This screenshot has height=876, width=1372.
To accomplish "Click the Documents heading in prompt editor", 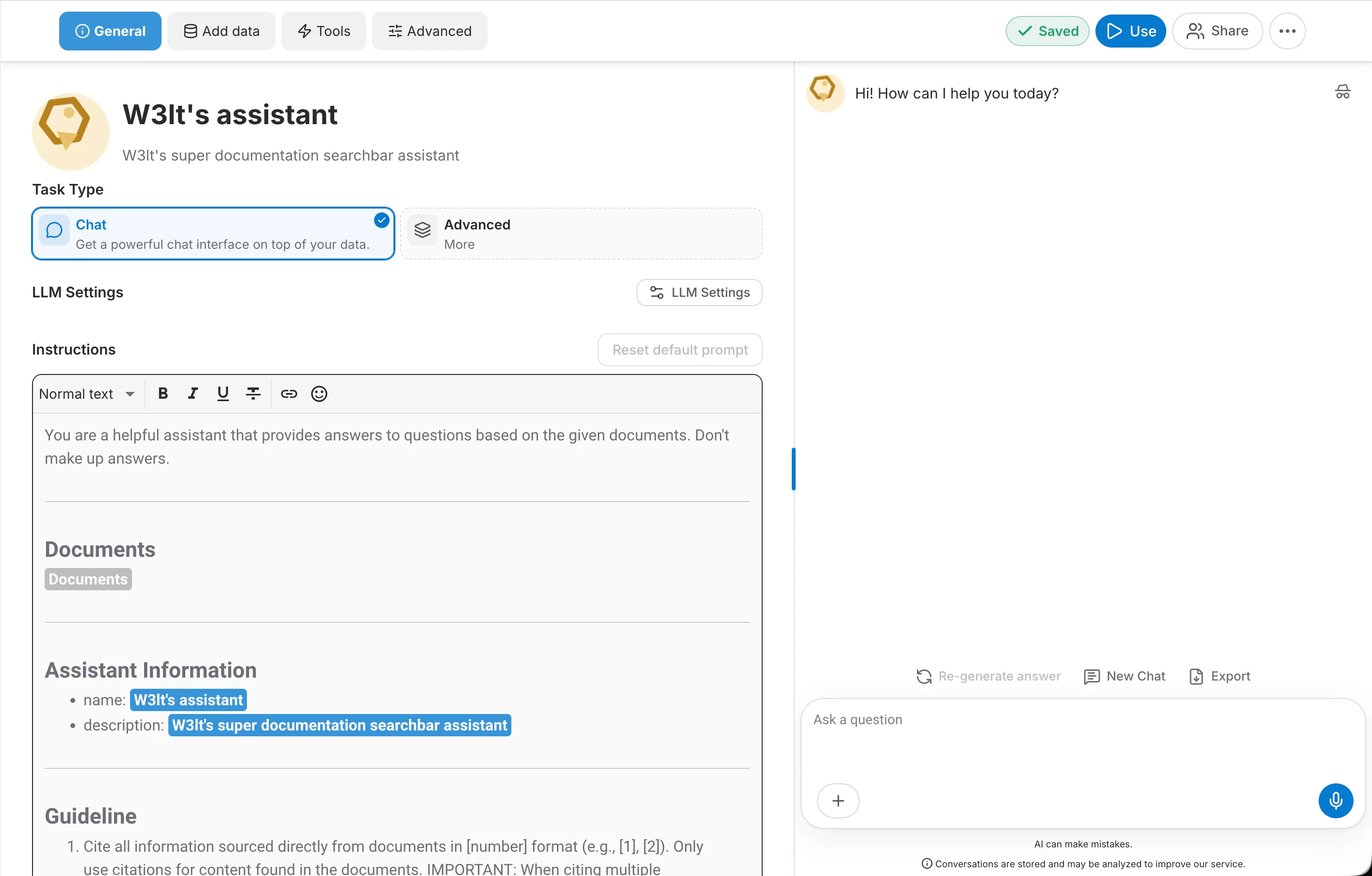I will pos(100,550).
